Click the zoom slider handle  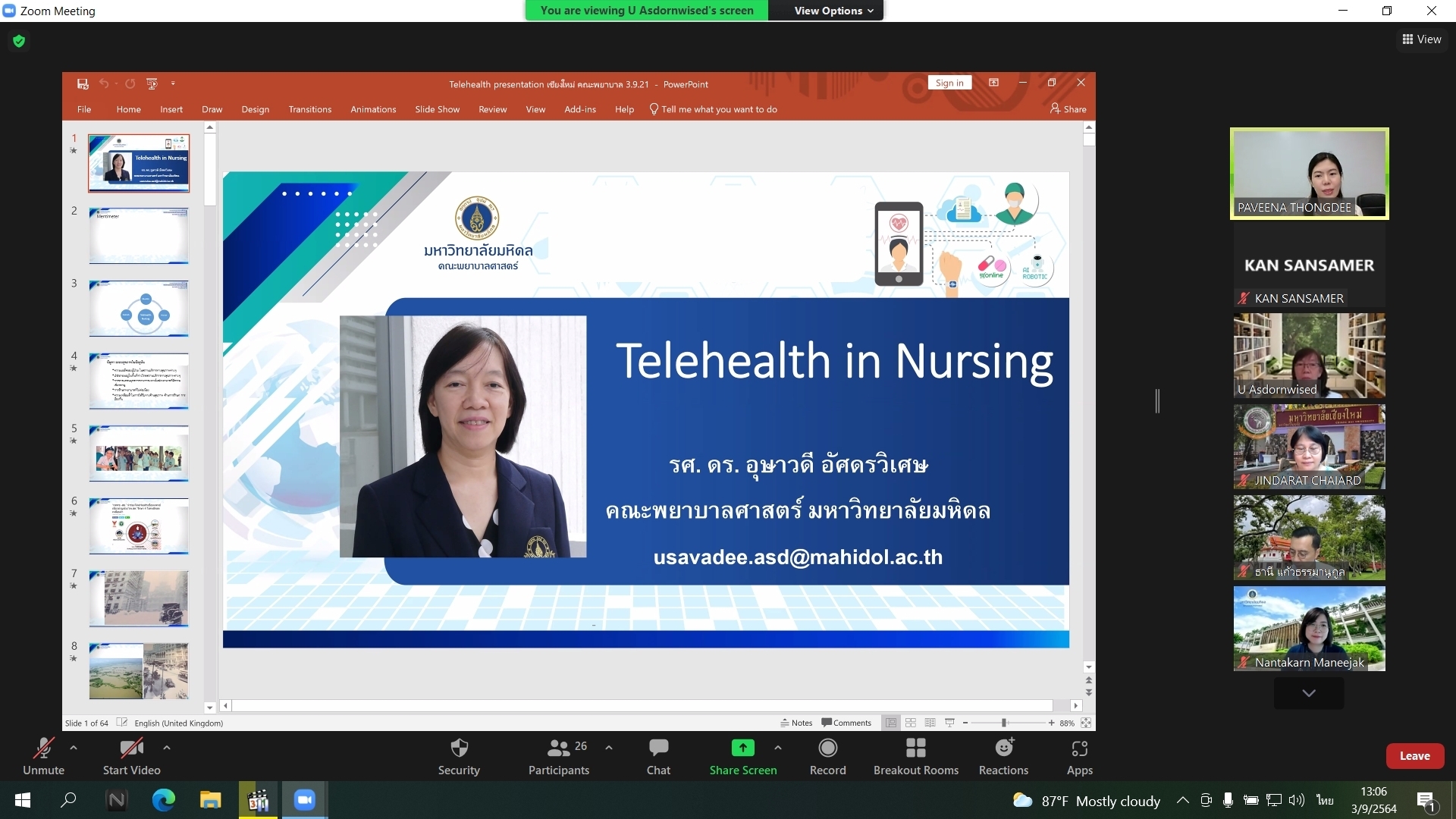point(1004,723)
